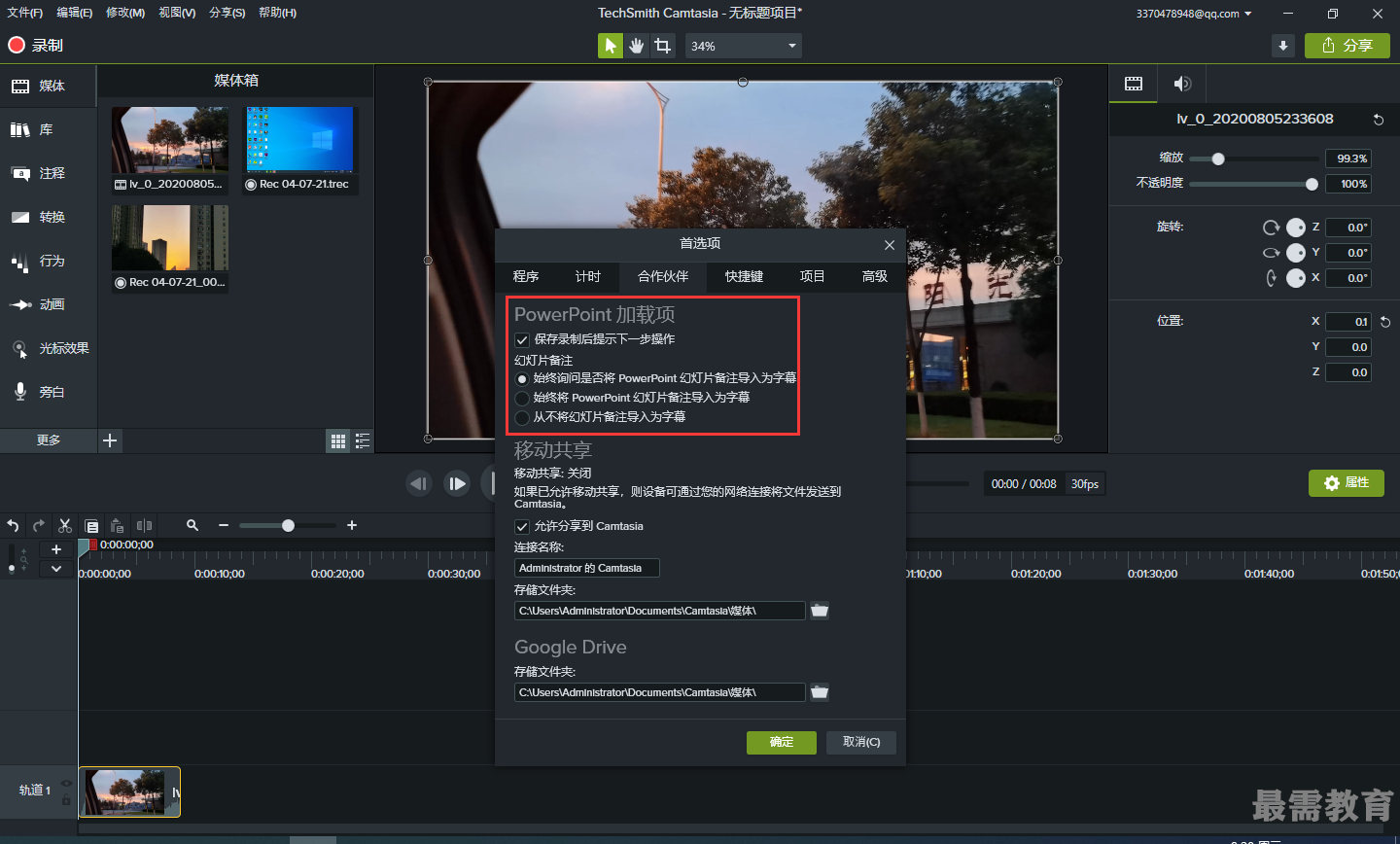Toggle prompt for next step after saving
The image size is (1400, 844).
(x=522, y=339)
